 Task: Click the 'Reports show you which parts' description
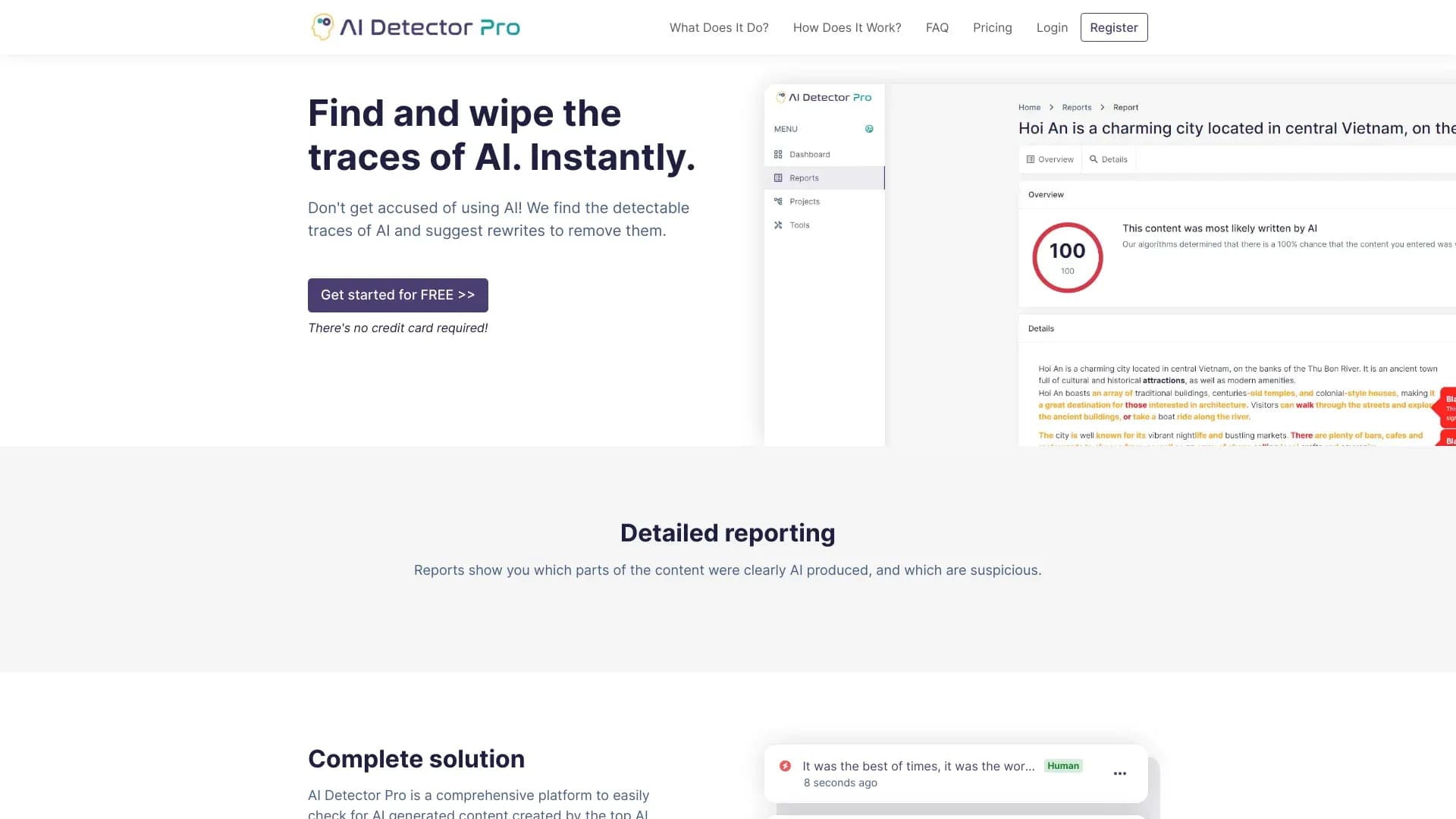click(728, 570)
